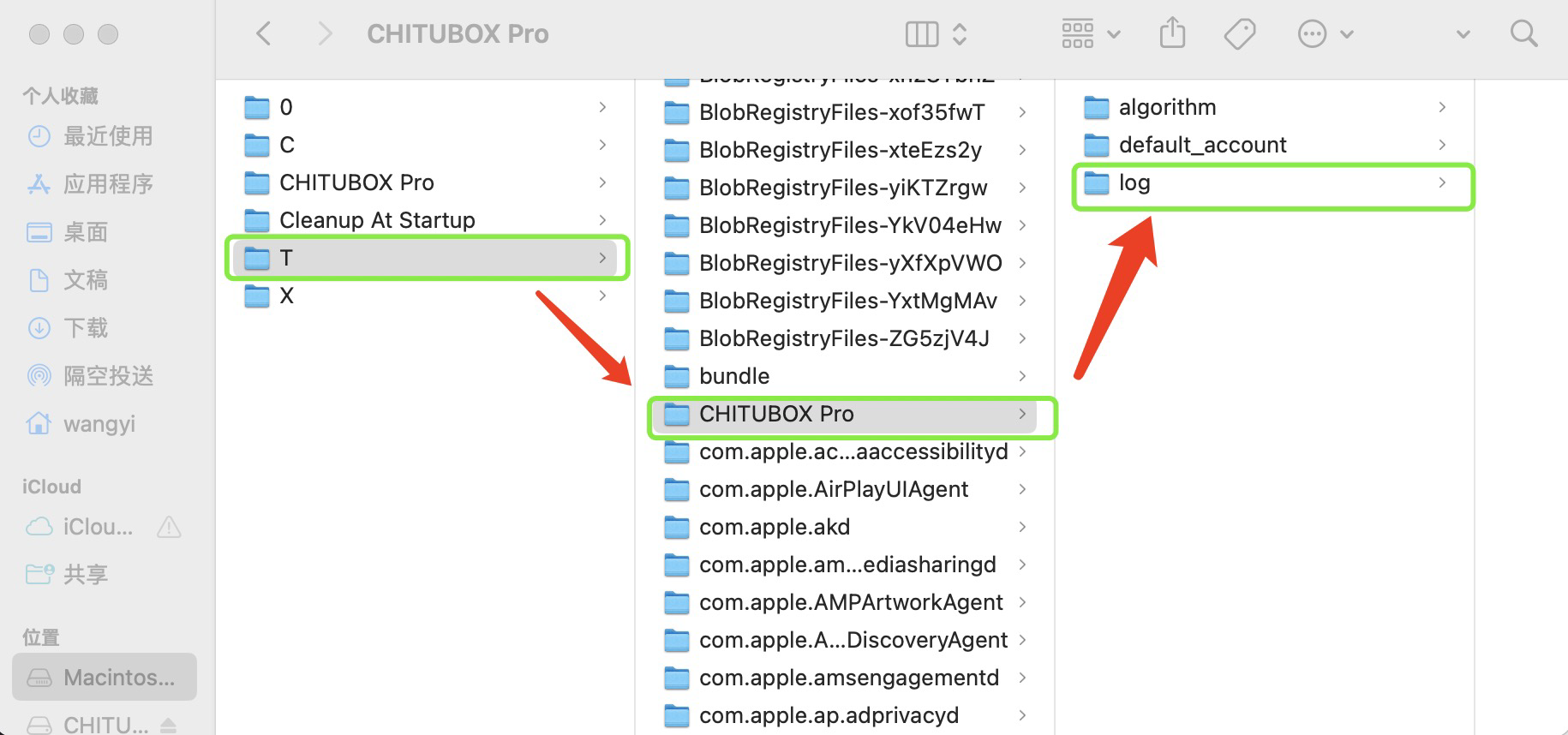Screen dimensions: 1568x735
Task: Select com.apple.A...DiscoveryAgent folder
Action: tap(845, 640)
